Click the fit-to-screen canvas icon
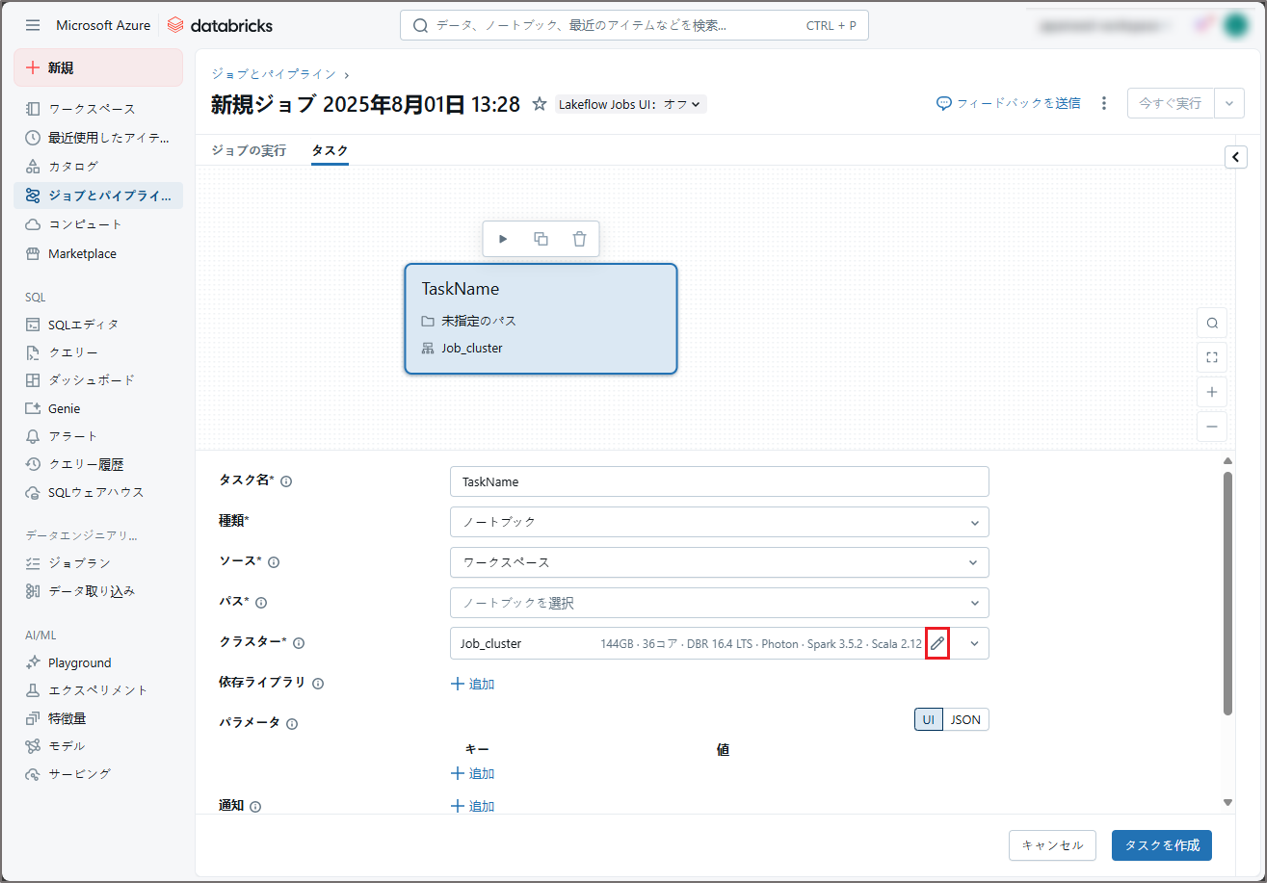This screenshot has height=883, width=1267. 1211,357
